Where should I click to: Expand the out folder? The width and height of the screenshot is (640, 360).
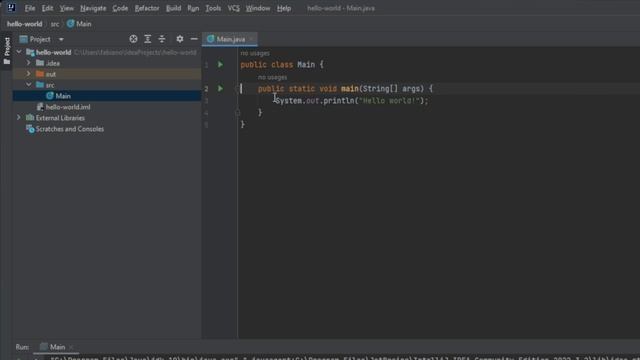pyautogui.click(x=29, y=74)
